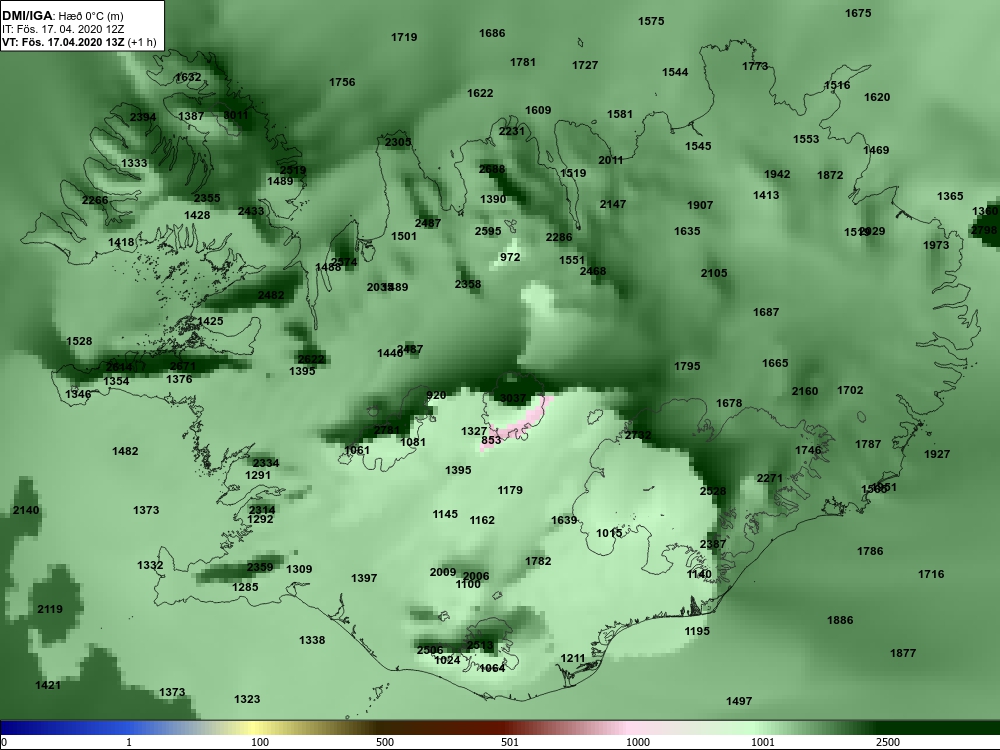Click the map value 2105
Screen dimensions: 1000x750
point(714,273)
